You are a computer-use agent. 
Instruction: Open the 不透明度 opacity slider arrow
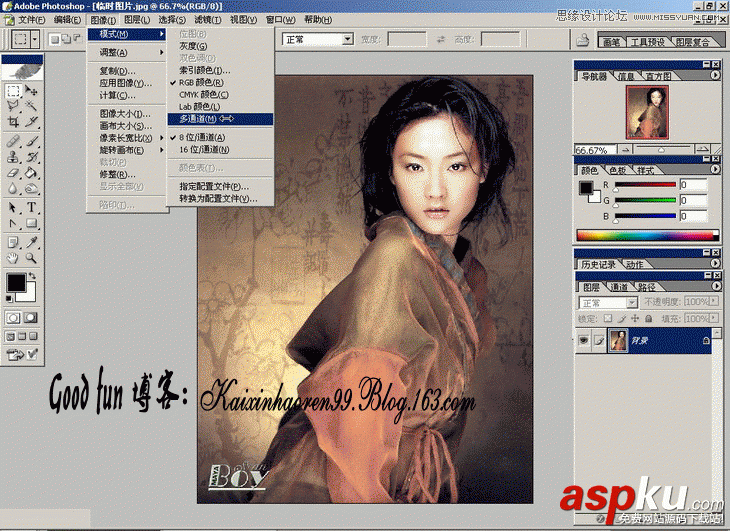[x=714, y=302]
